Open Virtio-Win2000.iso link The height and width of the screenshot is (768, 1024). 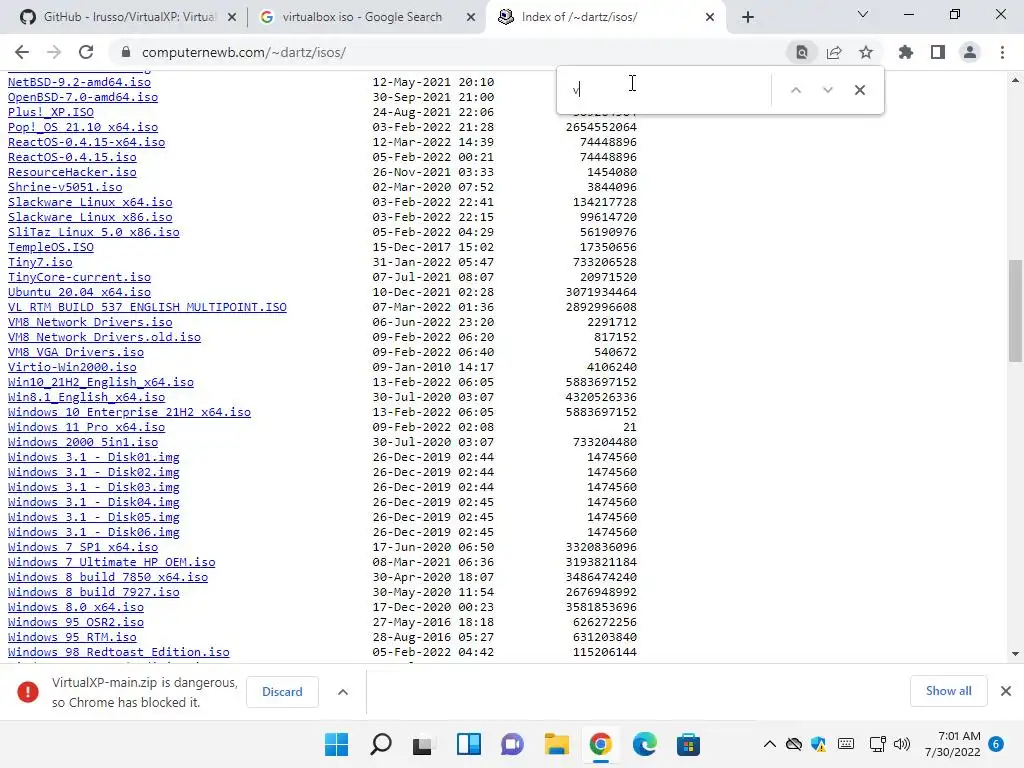[x=72, y=367]
